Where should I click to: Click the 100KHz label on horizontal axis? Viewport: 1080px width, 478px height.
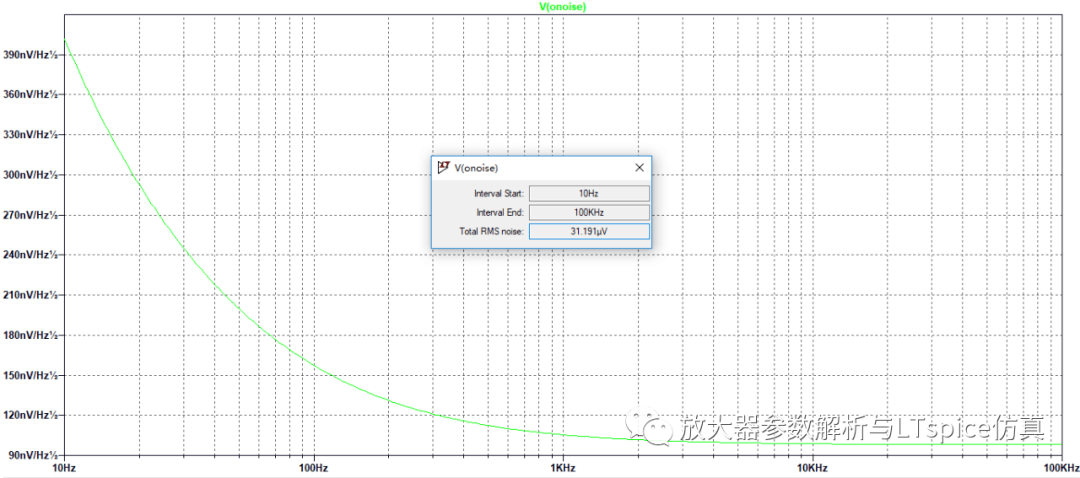(1059, 468)
